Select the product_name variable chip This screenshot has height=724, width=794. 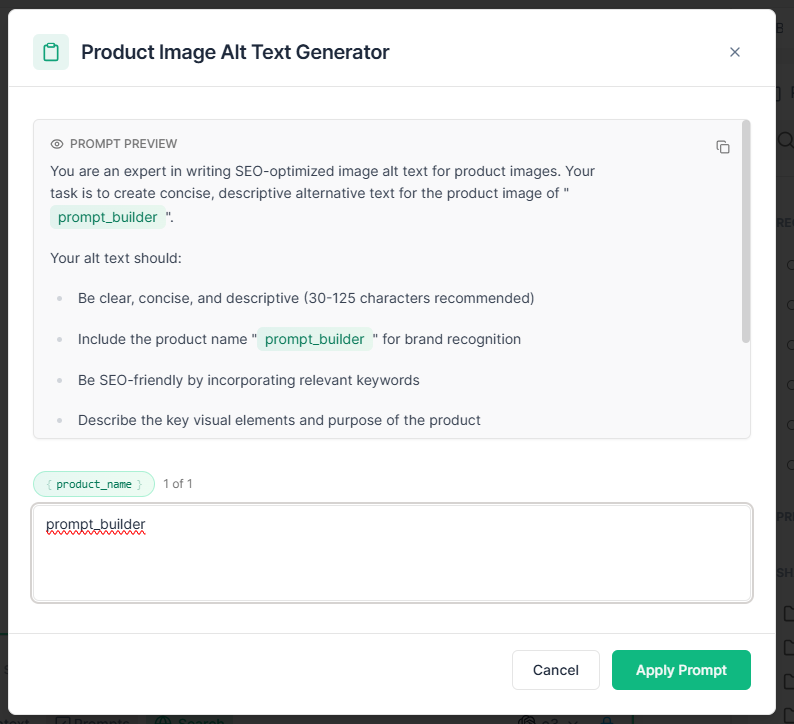coord(94,484)
